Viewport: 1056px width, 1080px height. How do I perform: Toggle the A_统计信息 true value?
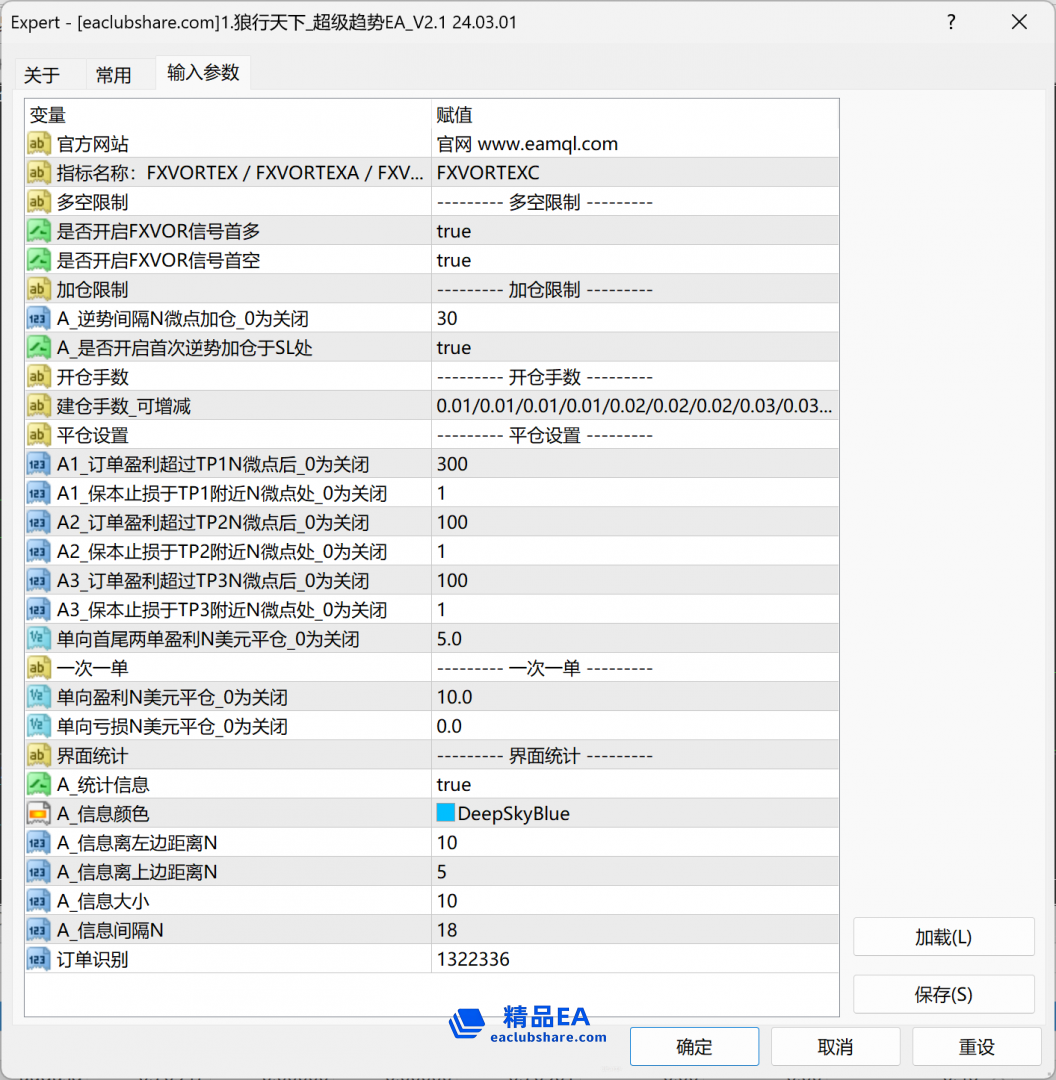454,785
